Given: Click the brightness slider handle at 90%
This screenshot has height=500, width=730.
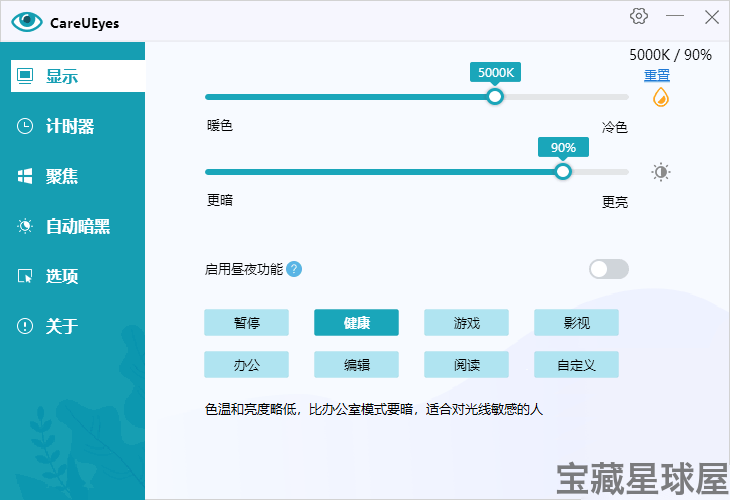Looking at the screenshot, I should pos(563,172).
